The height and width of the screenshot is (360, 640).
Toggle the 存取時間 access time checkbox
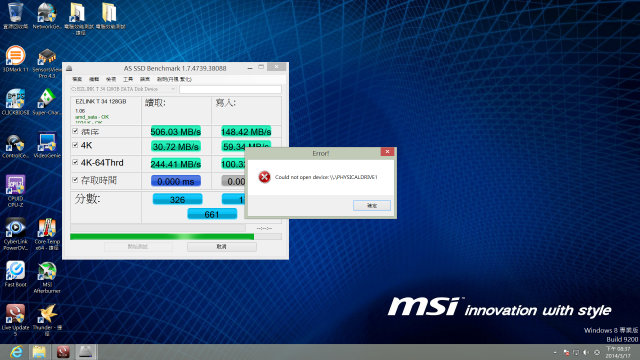(x=75, y=179)
